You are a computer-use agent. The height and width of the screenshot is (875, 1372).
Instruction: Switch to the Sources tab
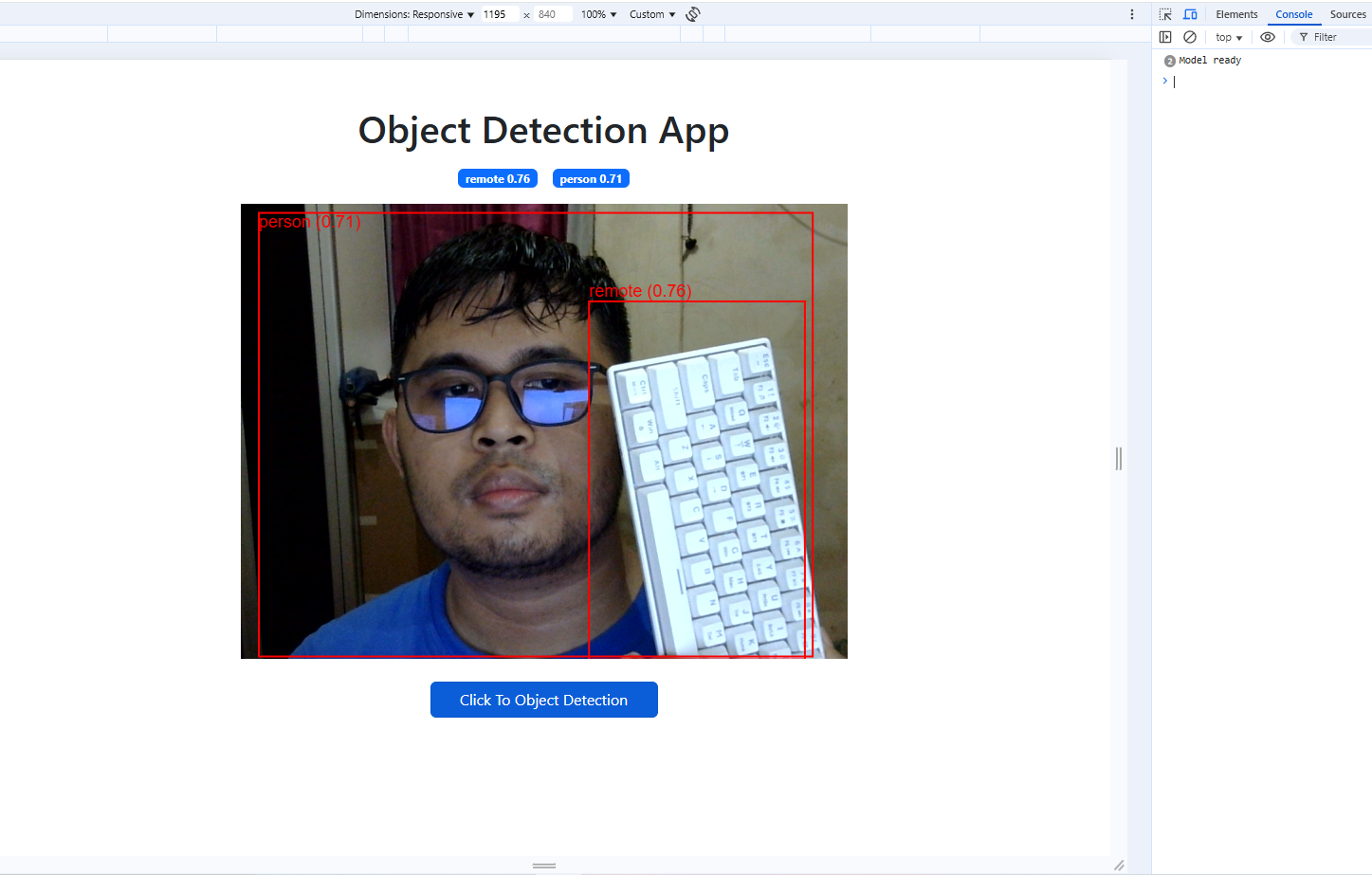click(x=1347, y=14)
